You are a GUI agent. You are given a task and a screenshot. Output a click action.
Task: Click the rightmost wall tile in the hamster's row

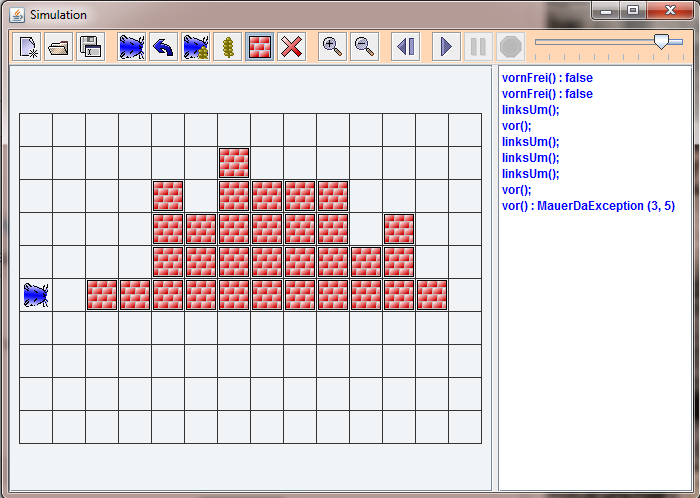(x=432, y=295)
